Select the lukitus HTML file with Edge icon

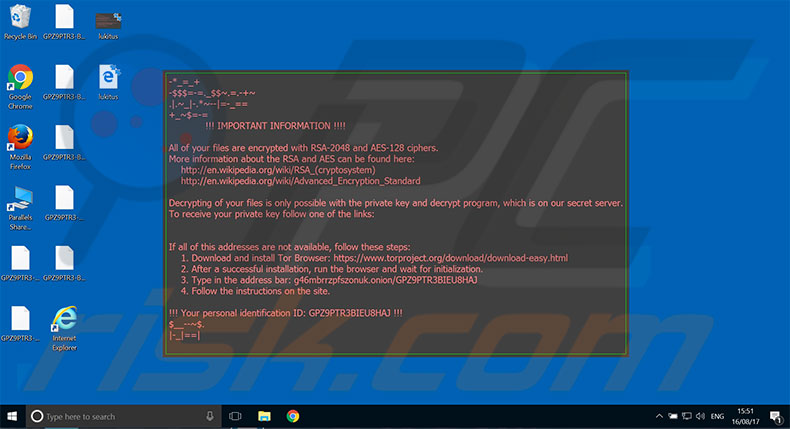coord(108,79)
